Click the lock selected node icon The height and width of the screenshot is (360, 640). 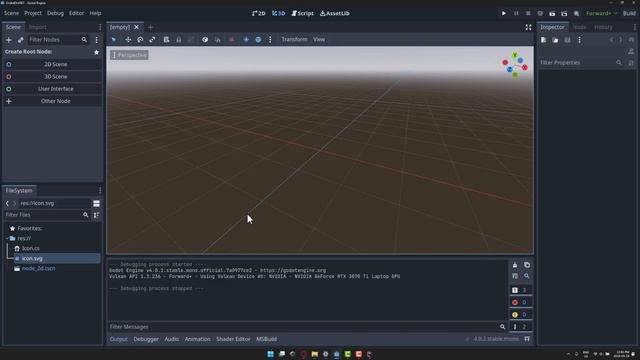click(x=179, y=40)
